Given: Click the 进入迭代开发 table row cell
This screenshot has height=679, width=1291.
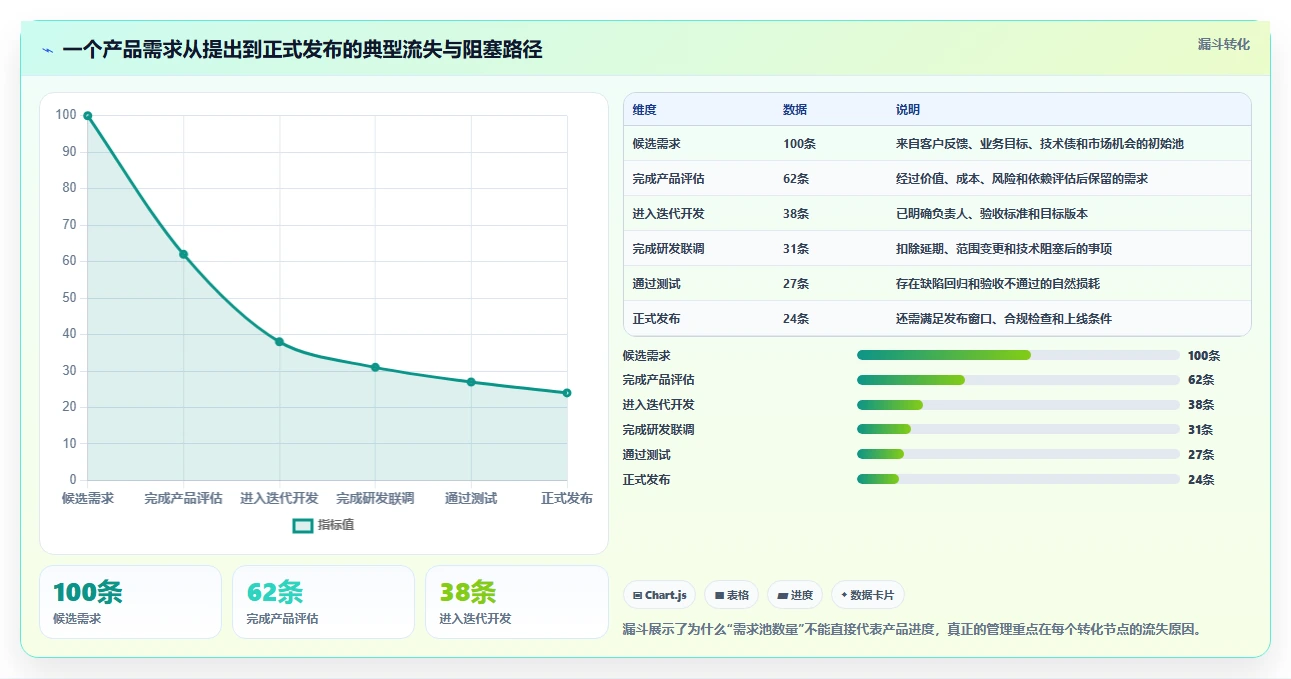Looking at the screenshot, I should [x=669, y=214].
